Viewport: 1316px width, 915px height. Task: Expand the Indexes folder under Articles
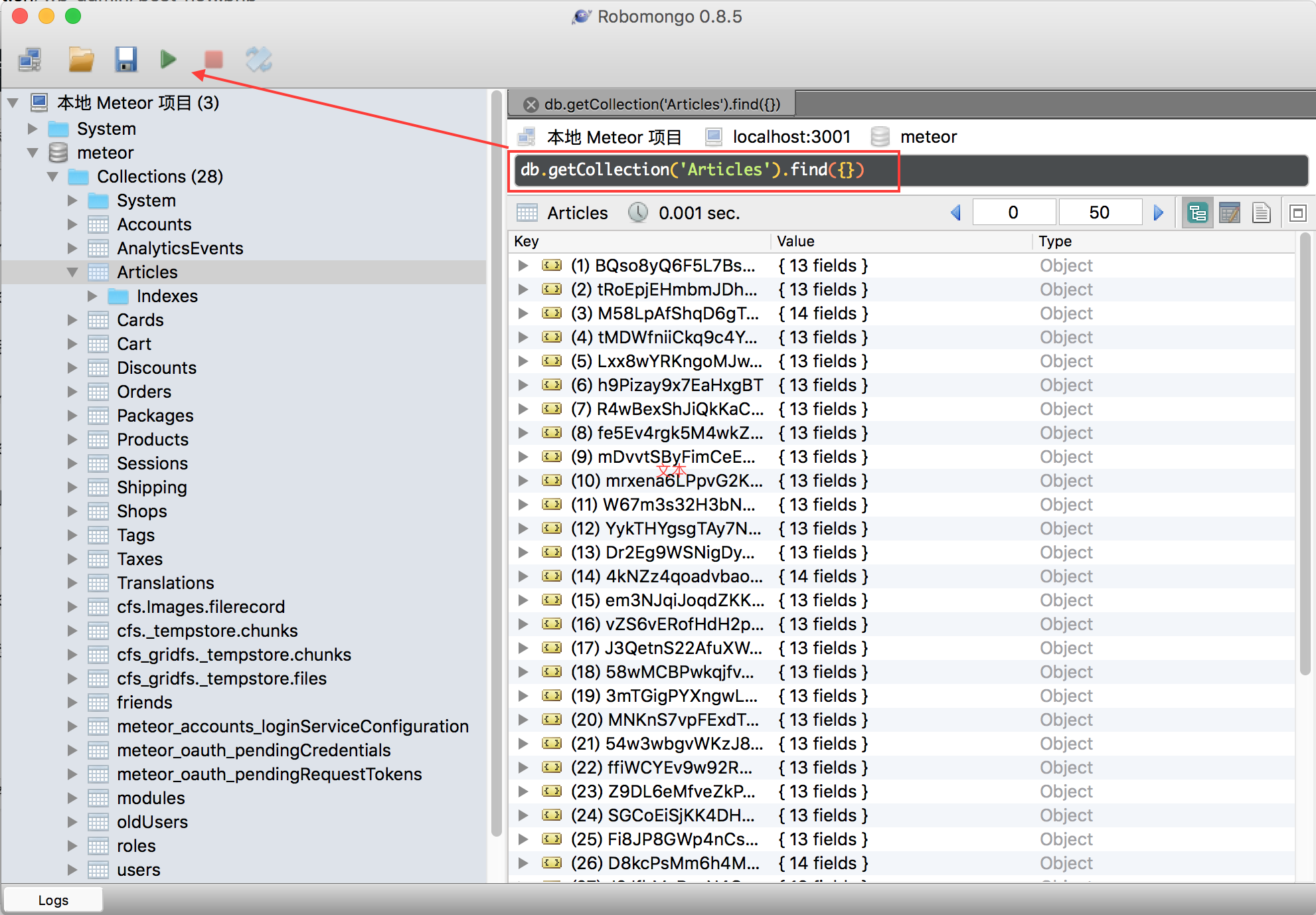(92, 296)
